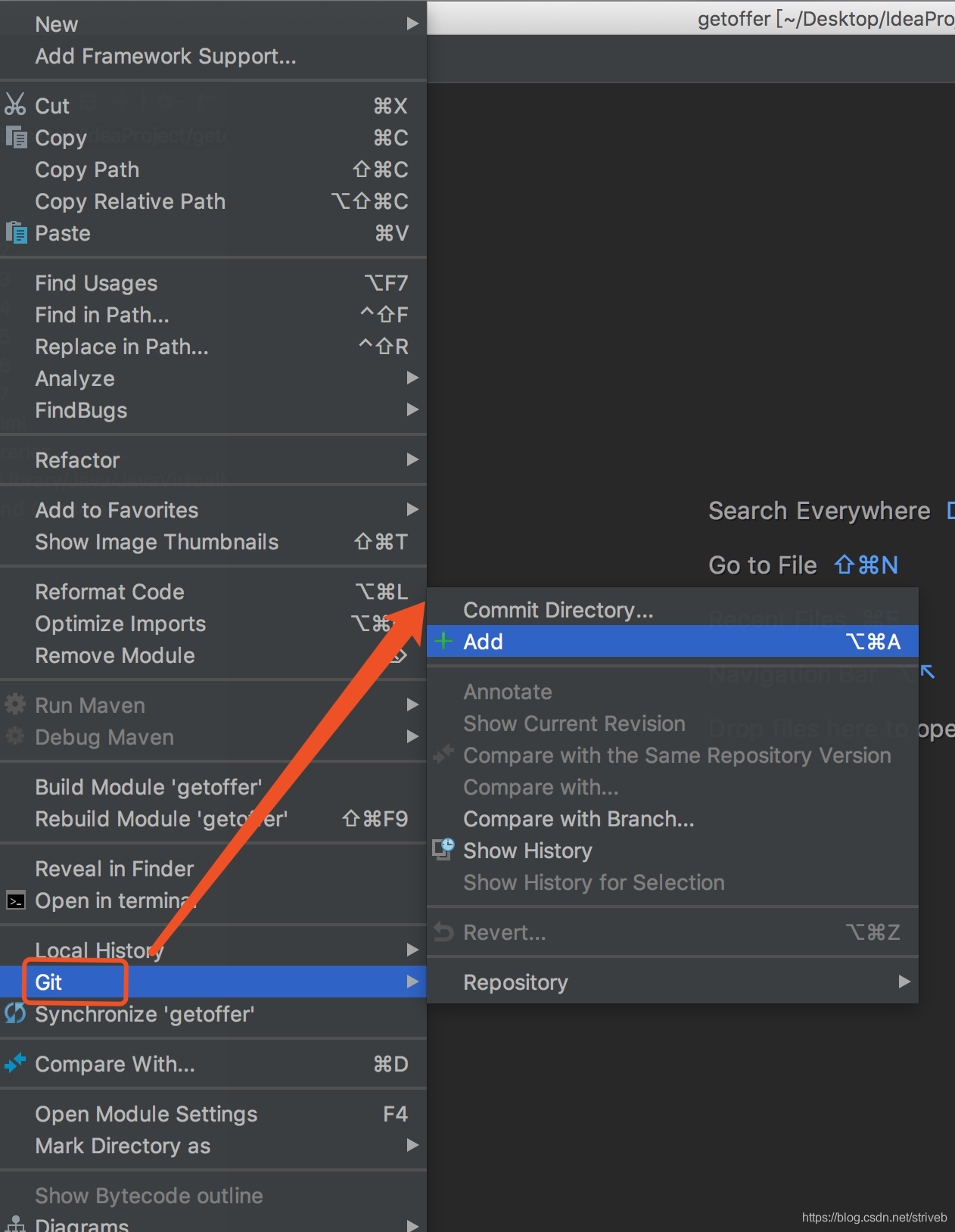
Task: Choose Commit Directory in Git submenu
Action: point(673,610)
